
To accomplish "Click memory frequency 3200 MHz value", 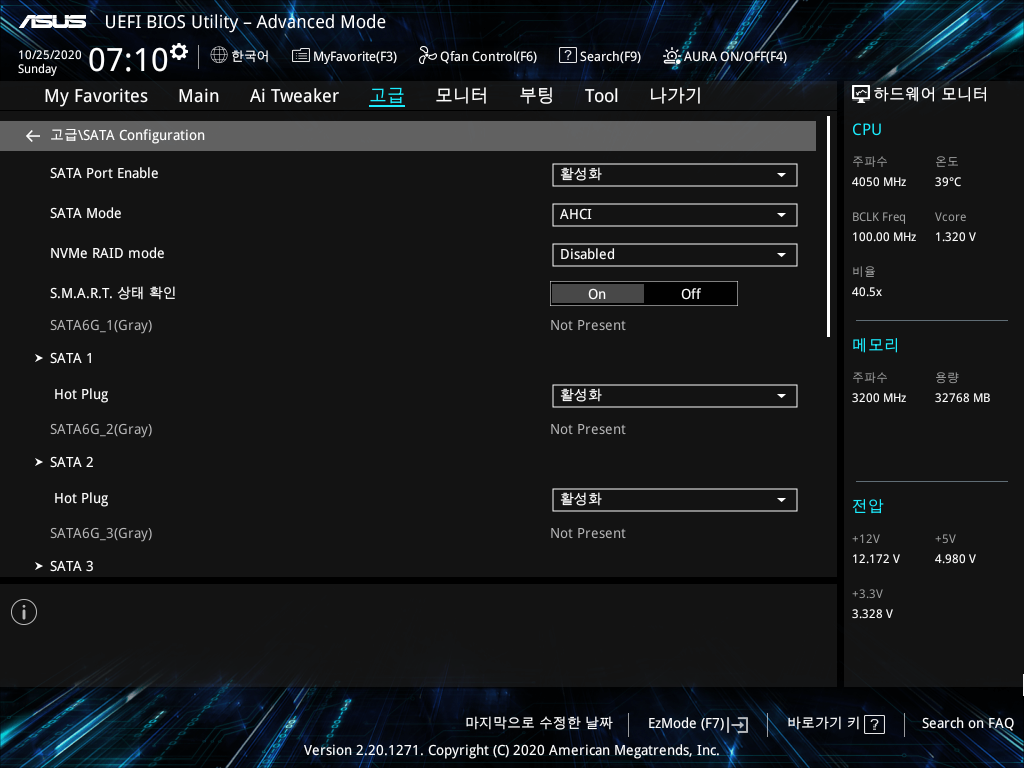I will [879, 398].
